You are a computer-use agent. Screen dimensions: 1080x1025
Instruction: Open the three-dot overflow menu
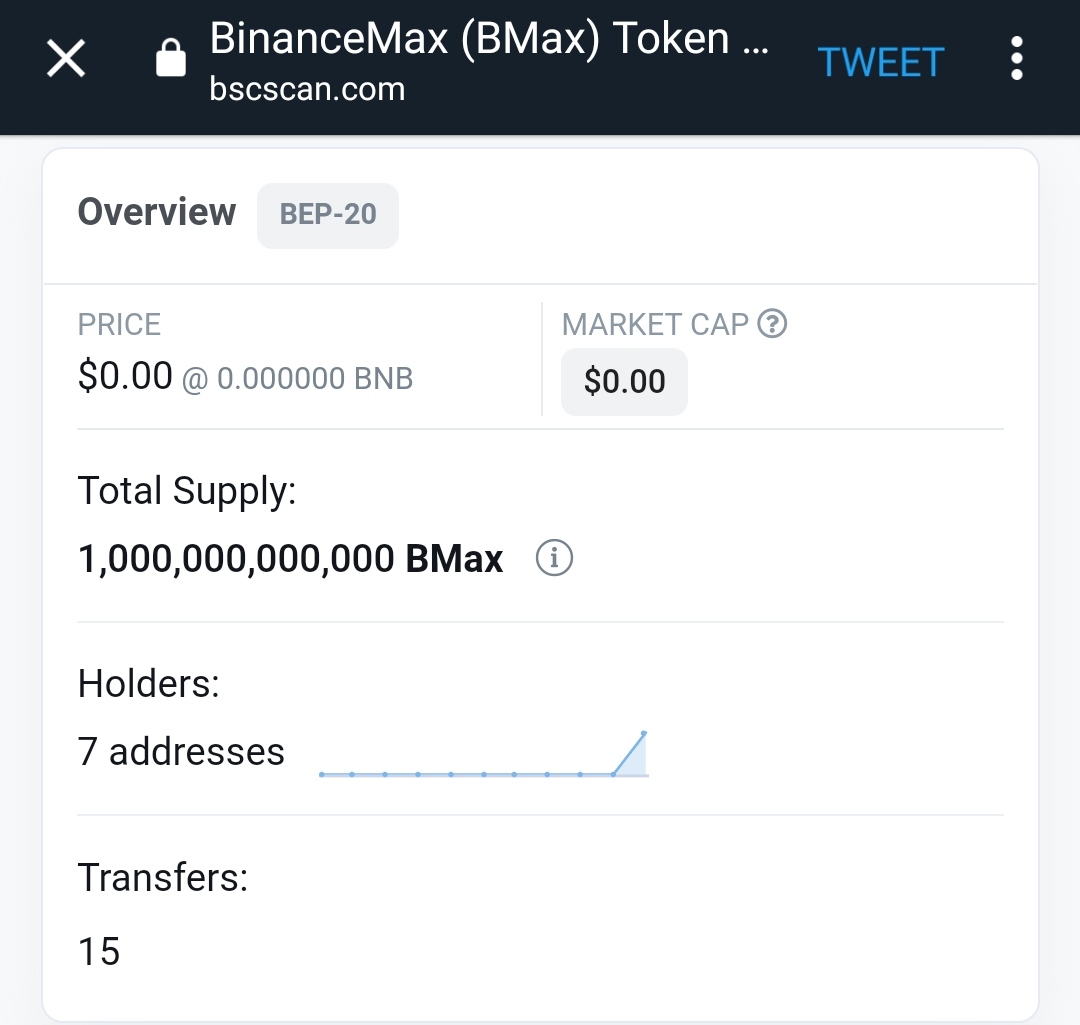pyautogui.click(x=1017, y=59)
